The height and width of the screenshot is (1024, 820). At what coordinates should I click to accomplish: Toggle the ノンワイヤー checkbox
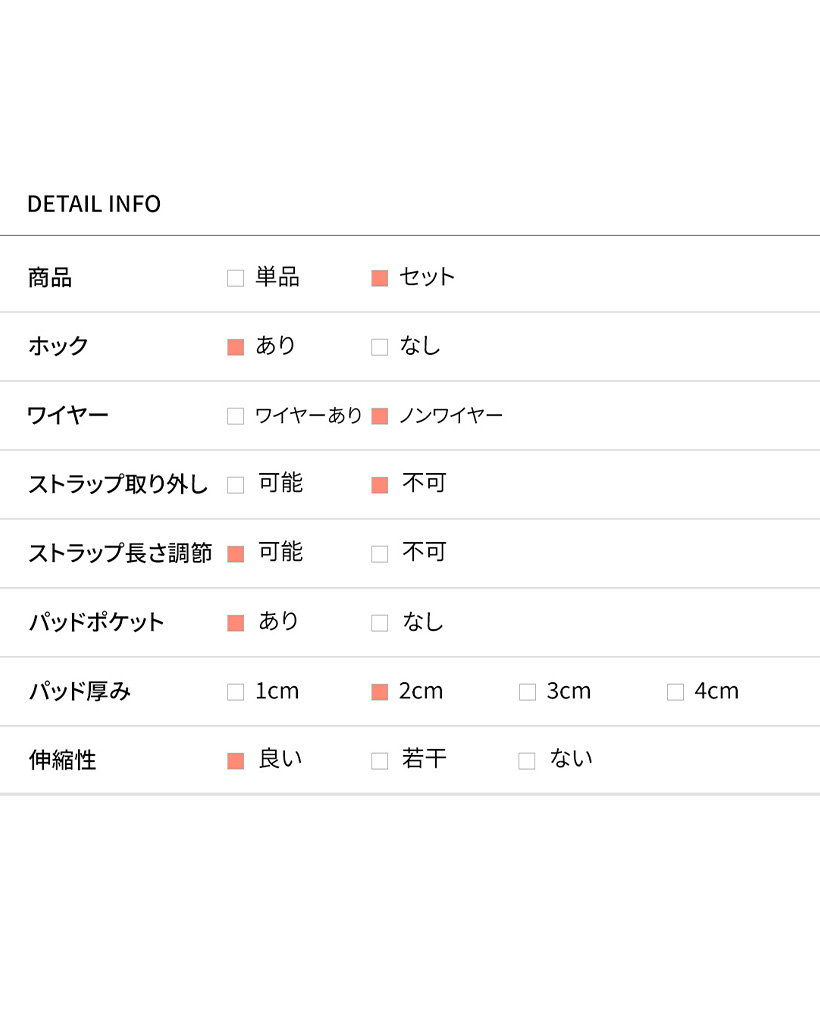click(379, 416)
